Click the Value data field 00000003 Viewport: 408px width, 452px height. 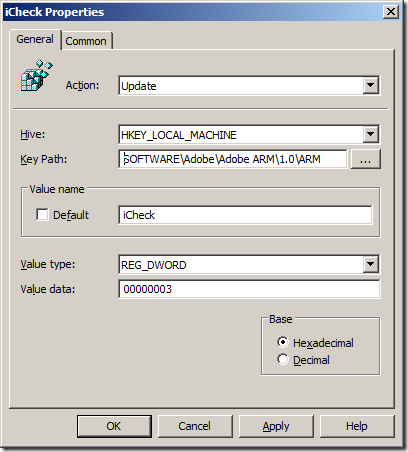point(249,289)
